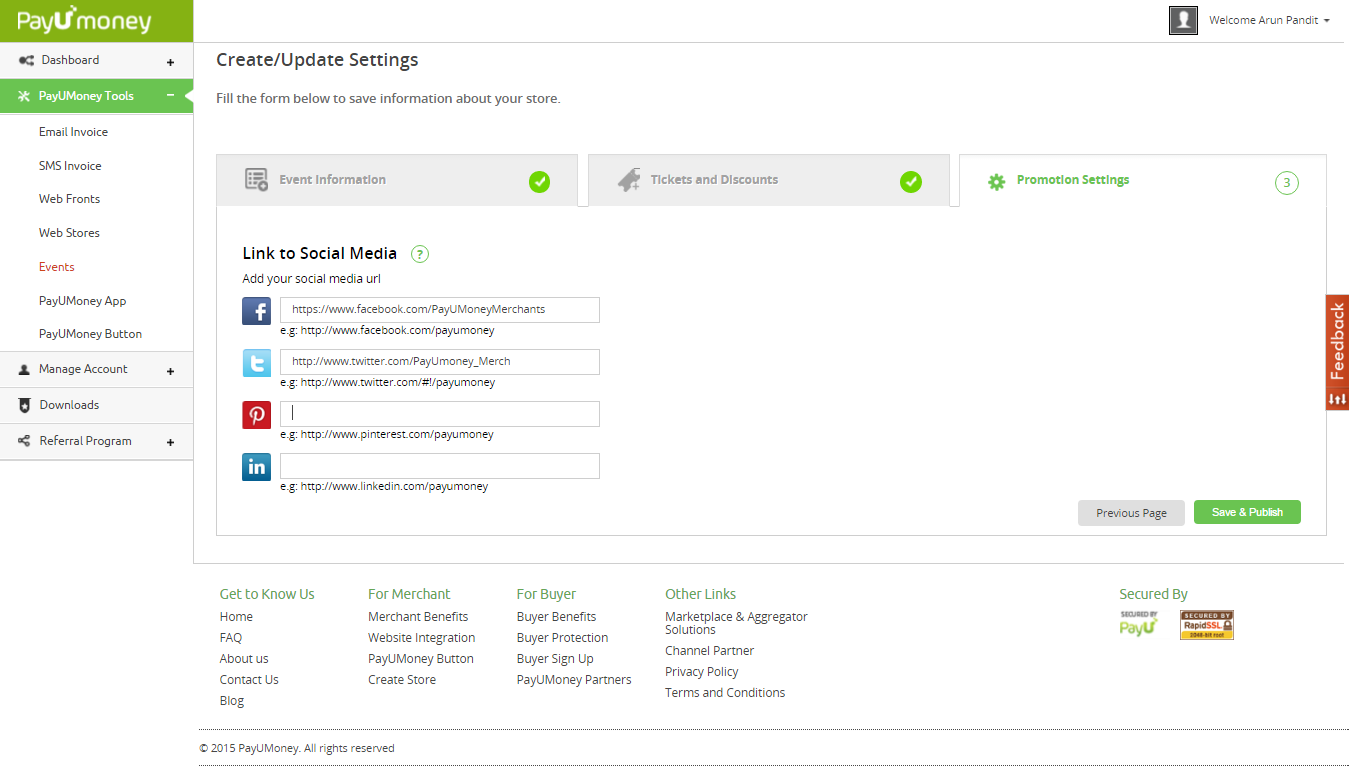This screenshot has height=781, width=1349.
Task: Click the Twitter icon
Action: click(257, 363)
